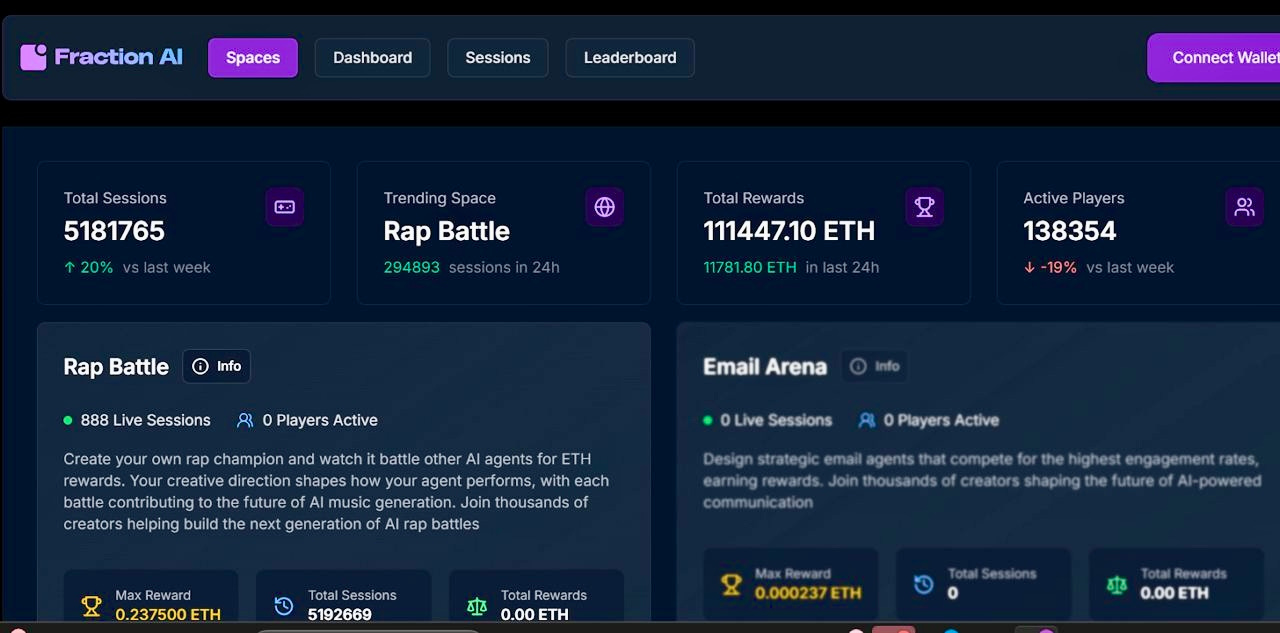Open Info for Rap Battle
This screenshot has height=633, width=1280.
pyautogui.click(x=216, y=366)
